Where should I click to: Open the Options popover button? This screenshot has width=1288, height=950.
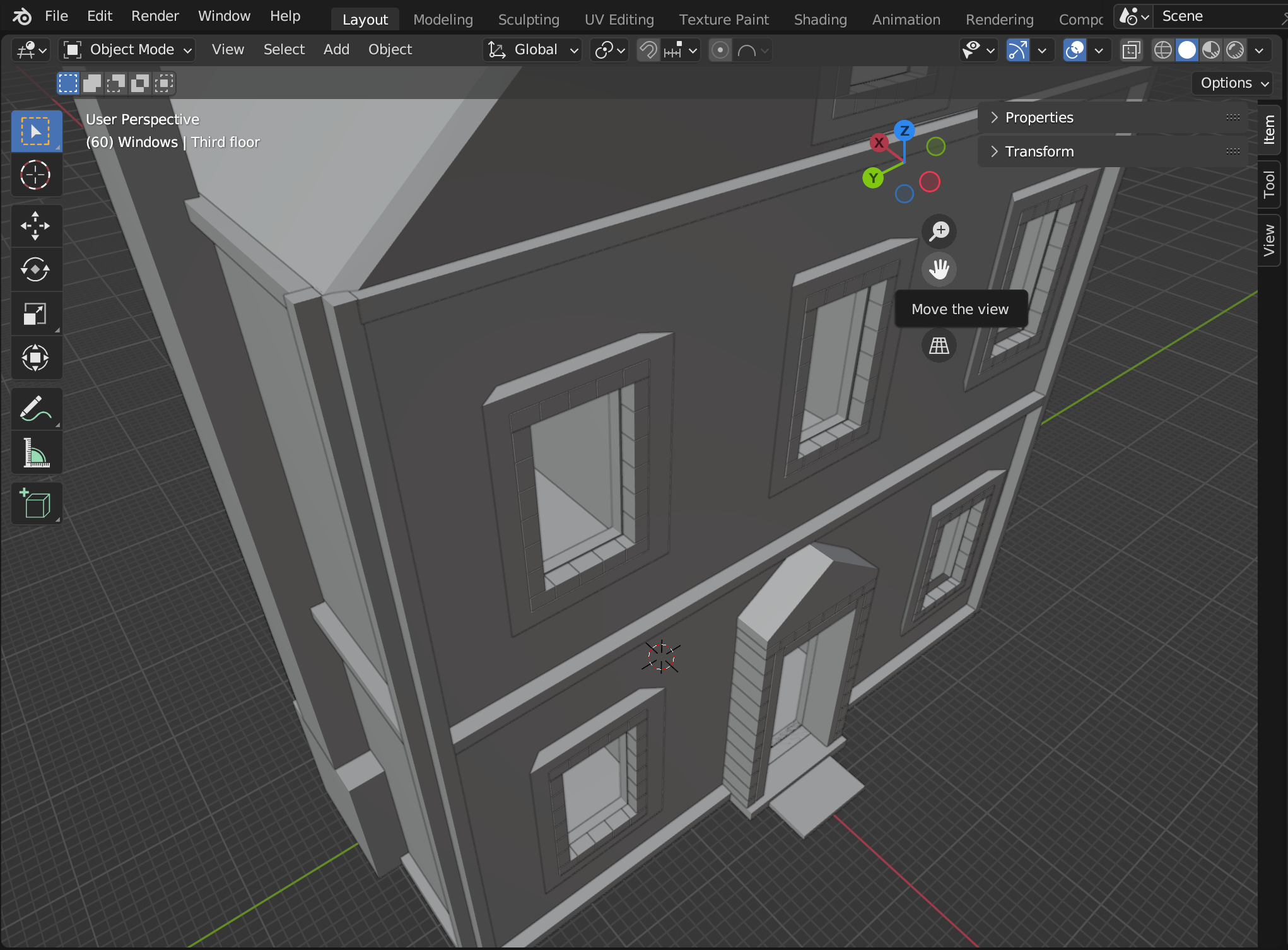tap(1233, 83)
